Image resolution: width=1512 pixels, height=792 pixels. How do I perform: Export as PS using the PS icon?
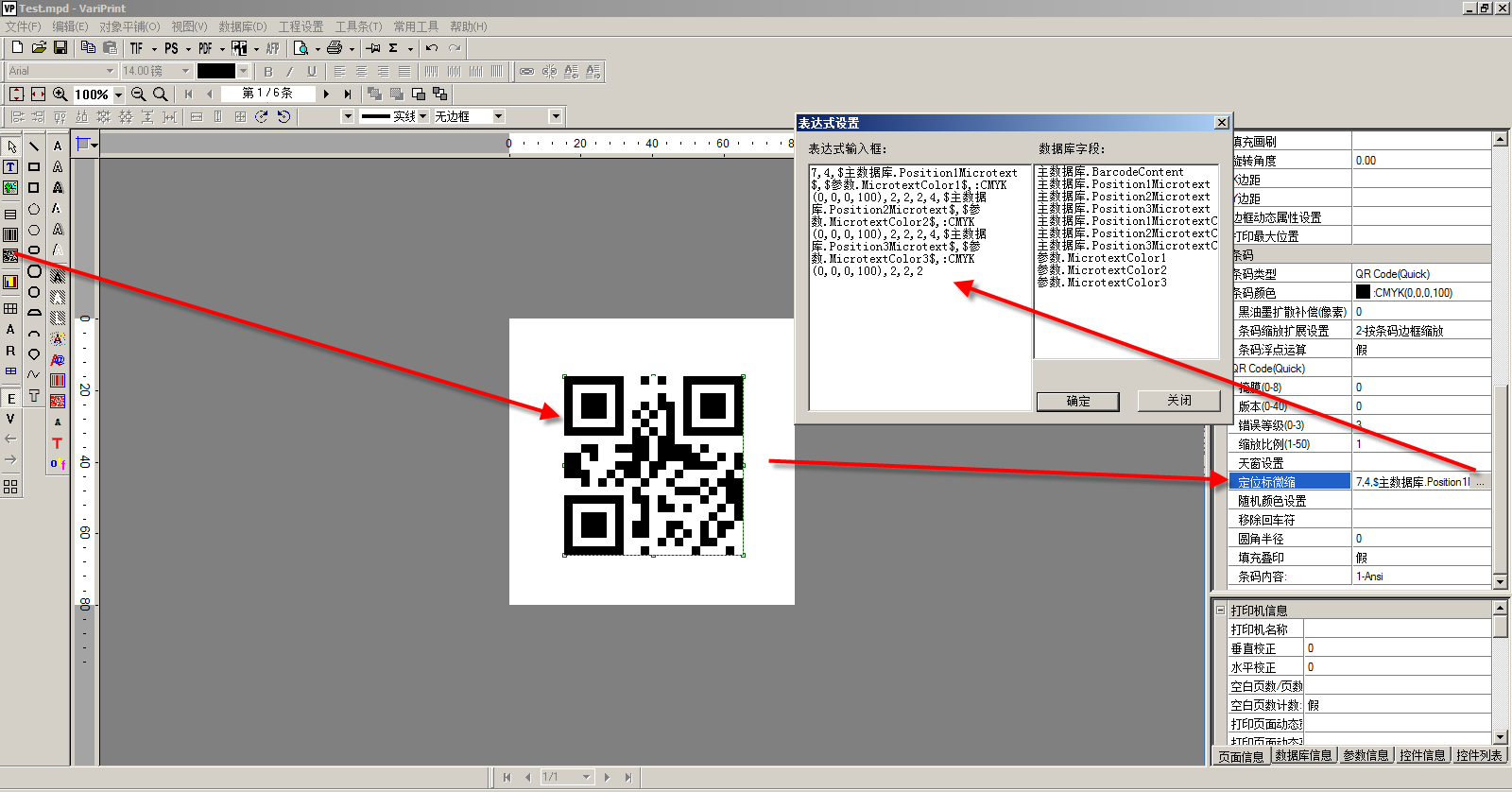coord(171,48)
